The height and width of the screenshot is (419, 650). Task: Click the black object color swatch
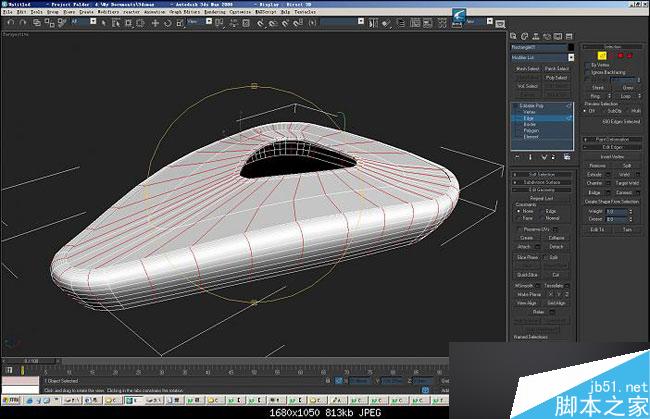(x=571, y=47)
